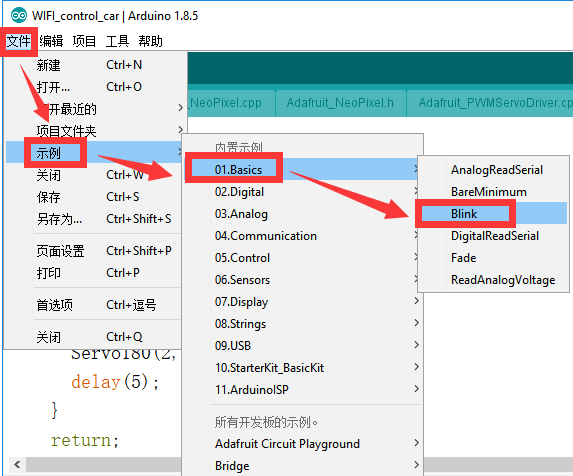This screenshot has height=476, width=573.
Task: Select the 示例 menu entry
Action: pyautogui.click(x=93, y=153)
